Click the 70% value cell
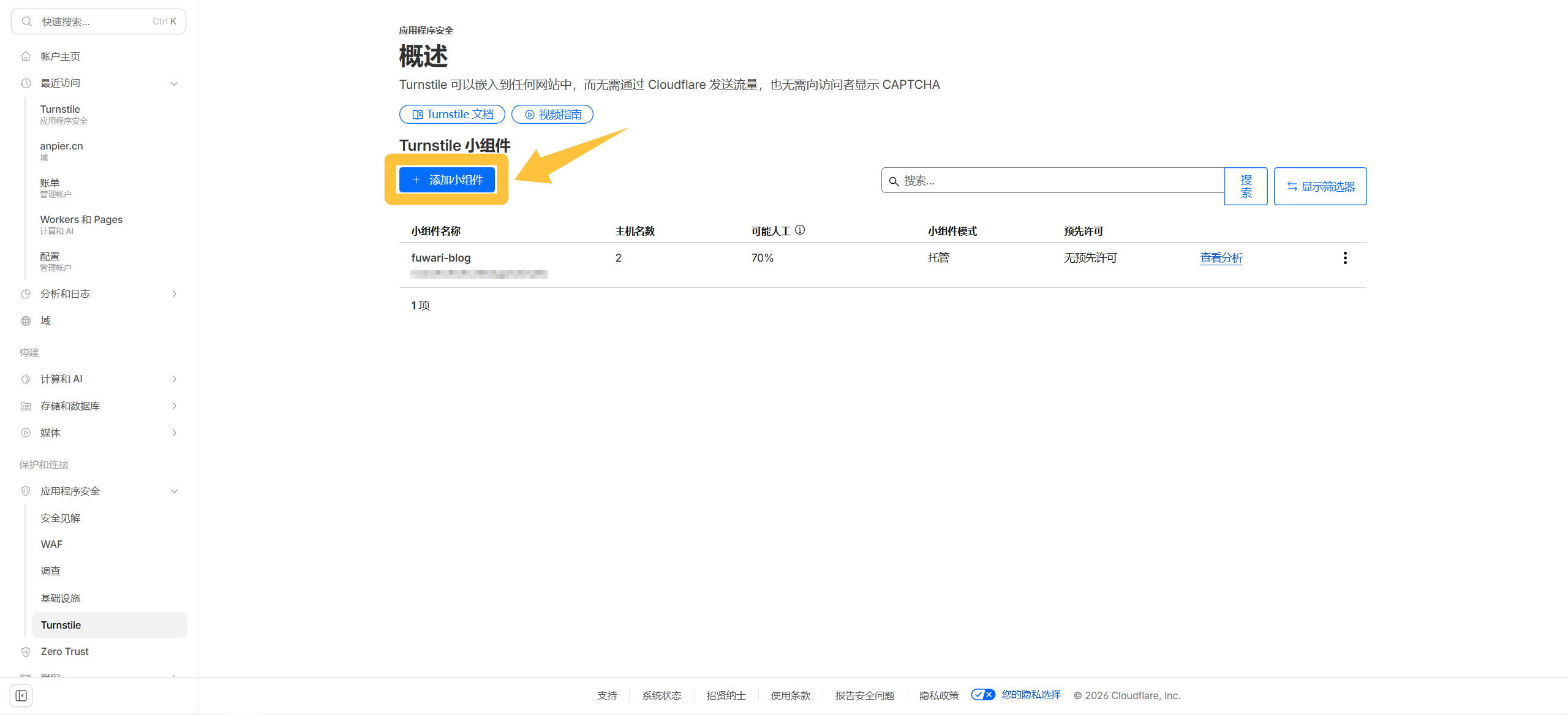Screen dimensions: 1568x715 (x=763, y=258)
